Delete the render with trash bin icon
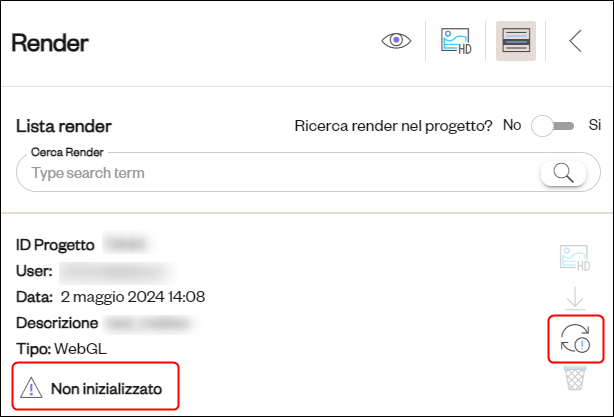614x417 pixels. click(575, 378)
